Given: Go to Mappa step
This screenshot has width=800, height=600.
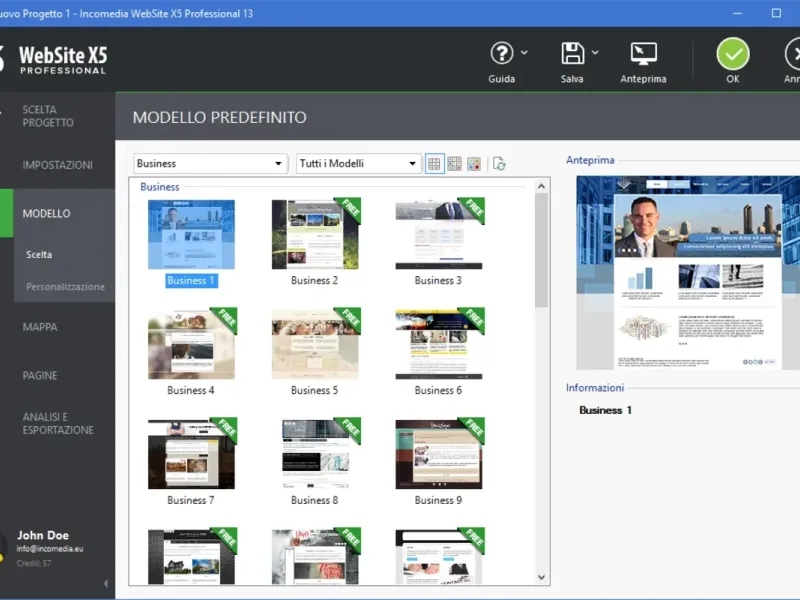Looking at the screenshot, I should pos(40,327).
